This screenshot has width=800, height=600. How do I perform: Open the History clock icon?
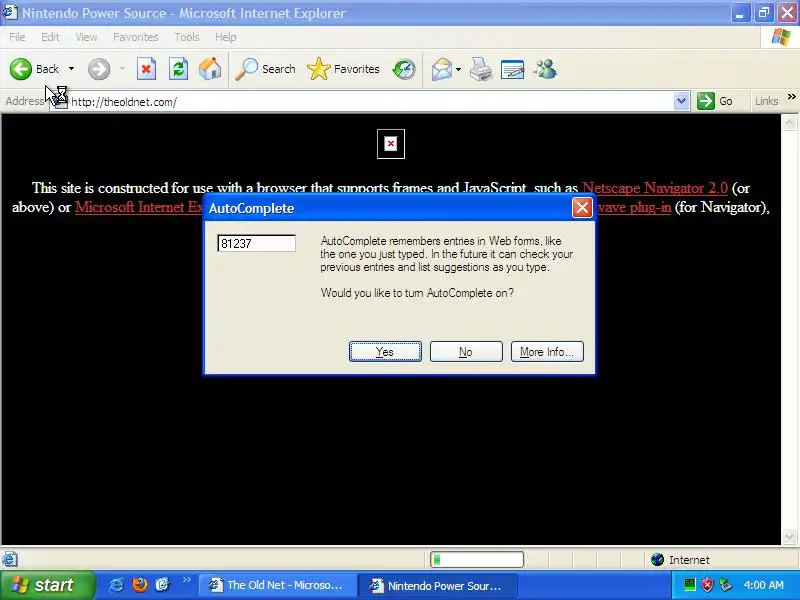tap(404, 69)
